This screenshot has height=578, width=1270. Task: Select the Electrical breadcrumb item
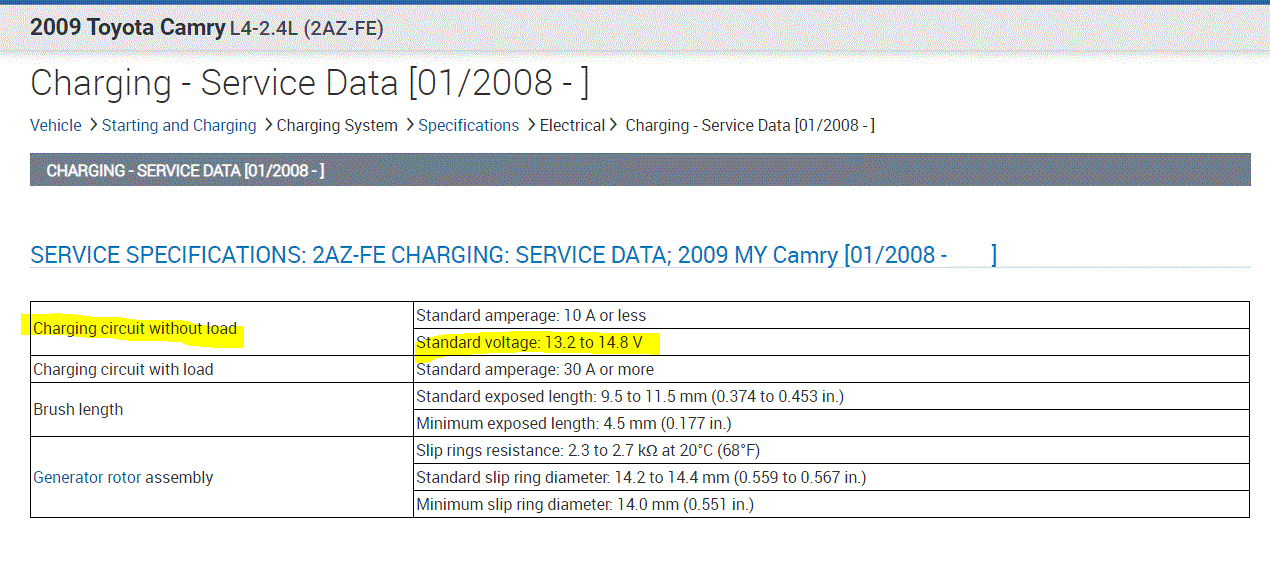point(572,126)
